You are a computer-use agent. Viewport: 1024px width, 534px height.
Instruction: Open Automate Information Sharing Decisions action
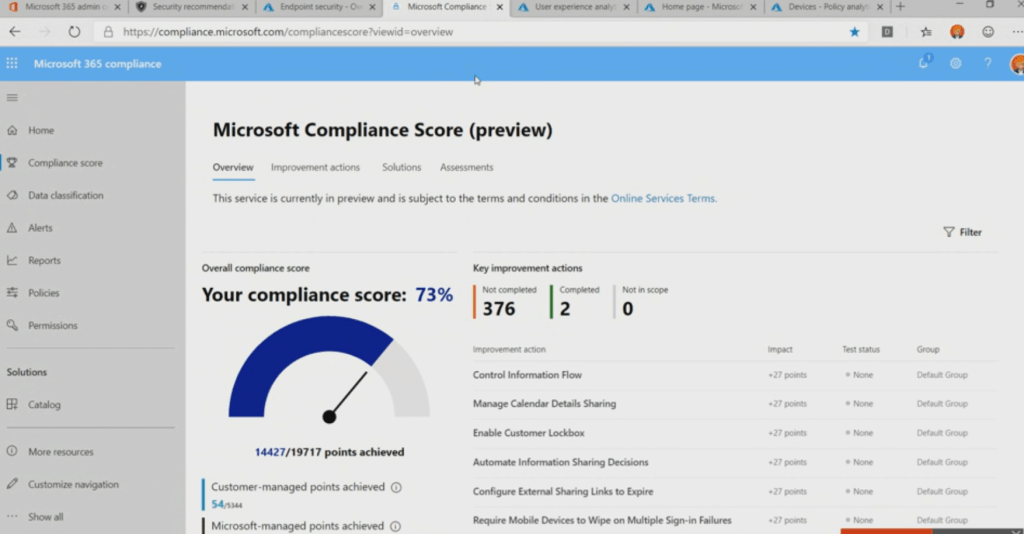(x=560, y=462)
